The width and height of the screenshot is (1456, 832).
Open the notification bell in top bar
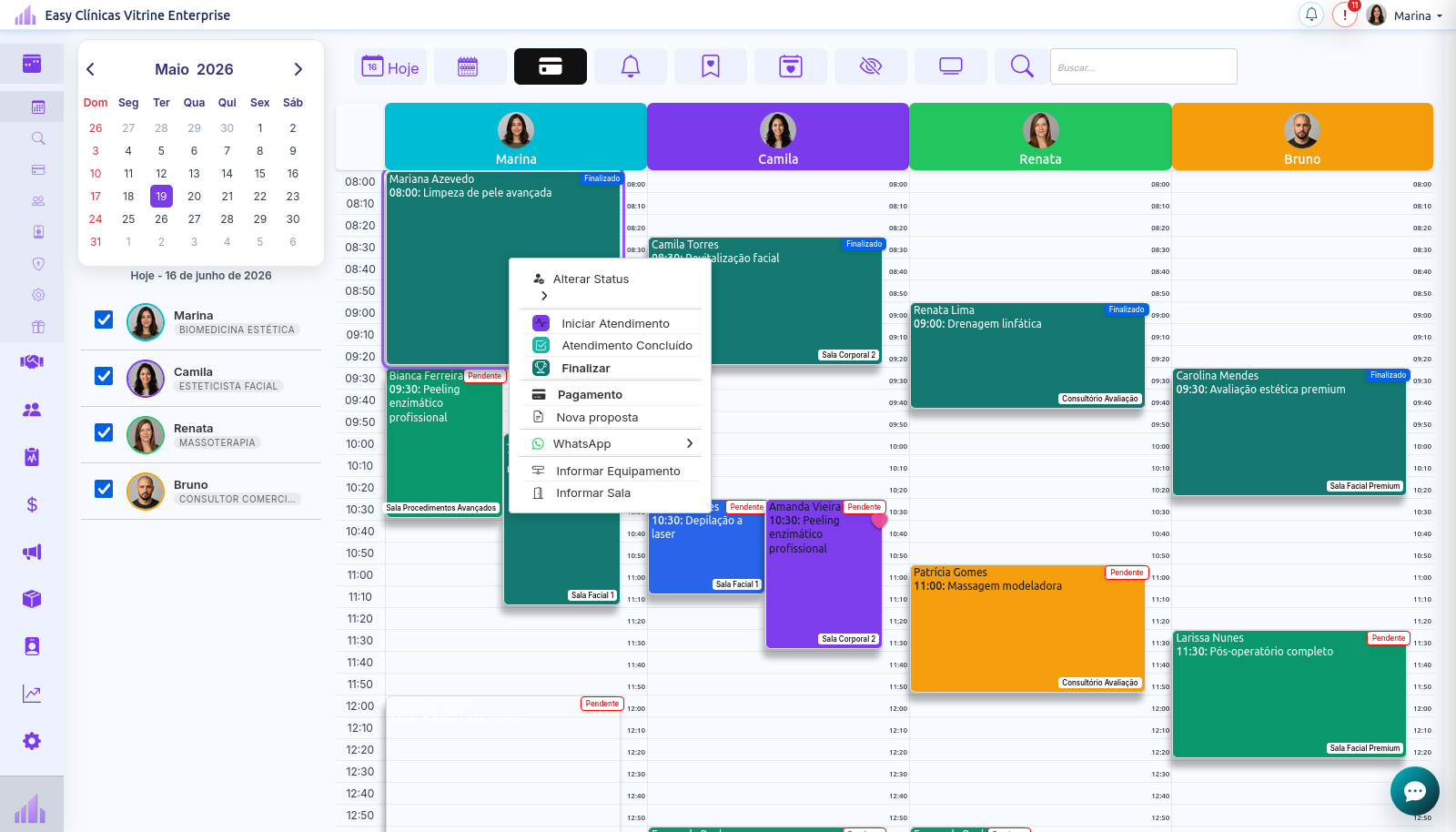click(x=1311, y=15)
